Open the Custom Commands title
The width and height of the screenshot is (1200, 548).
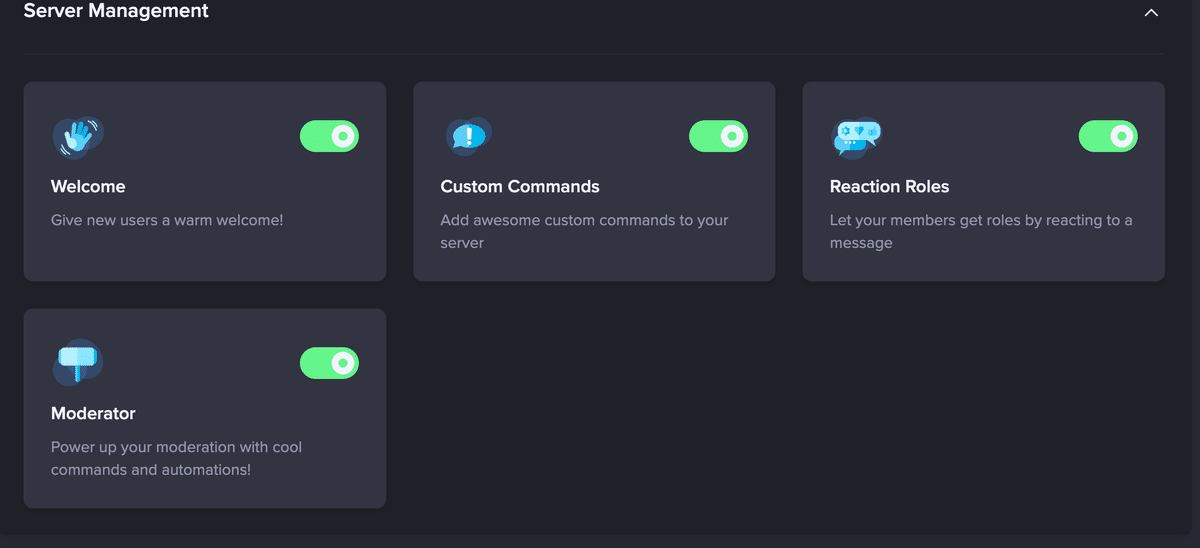pyautogui.click(x=520, y=186)
